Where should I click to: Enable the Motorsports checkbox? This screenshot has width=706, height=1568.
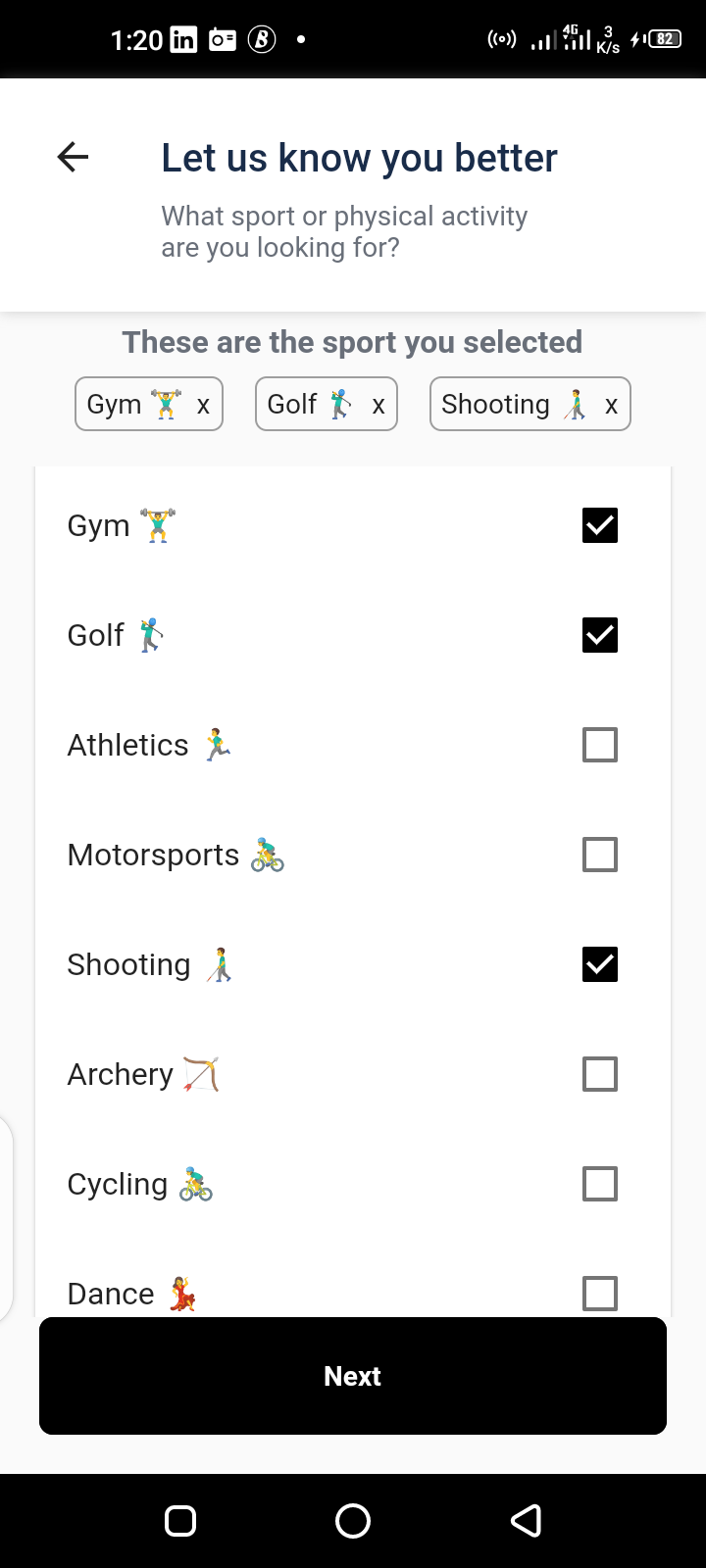coord(600,855)
